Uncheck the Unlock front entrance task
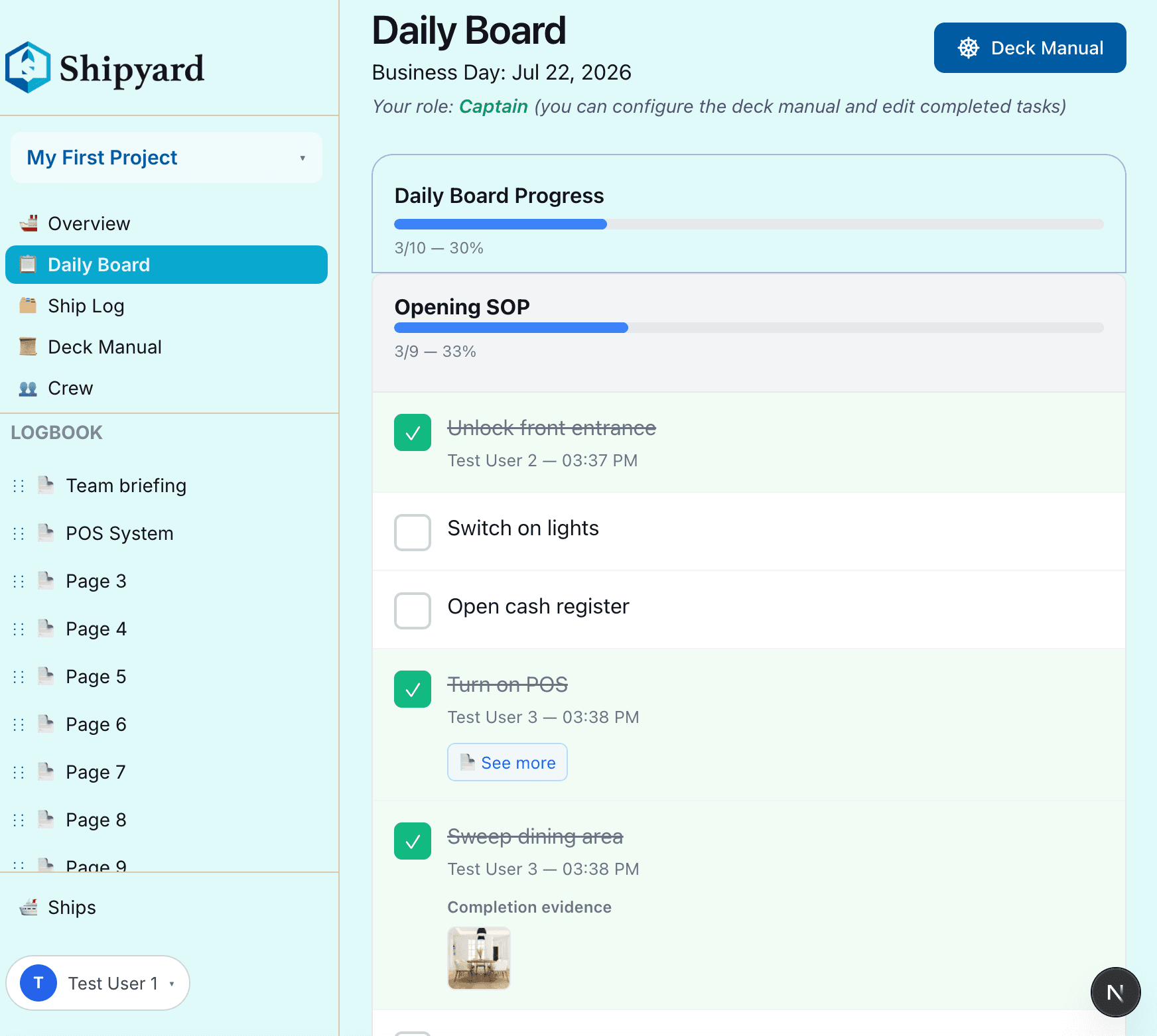Image resolution: width=1157 pixels, height=1036 pixels. (x=413, y=432)
